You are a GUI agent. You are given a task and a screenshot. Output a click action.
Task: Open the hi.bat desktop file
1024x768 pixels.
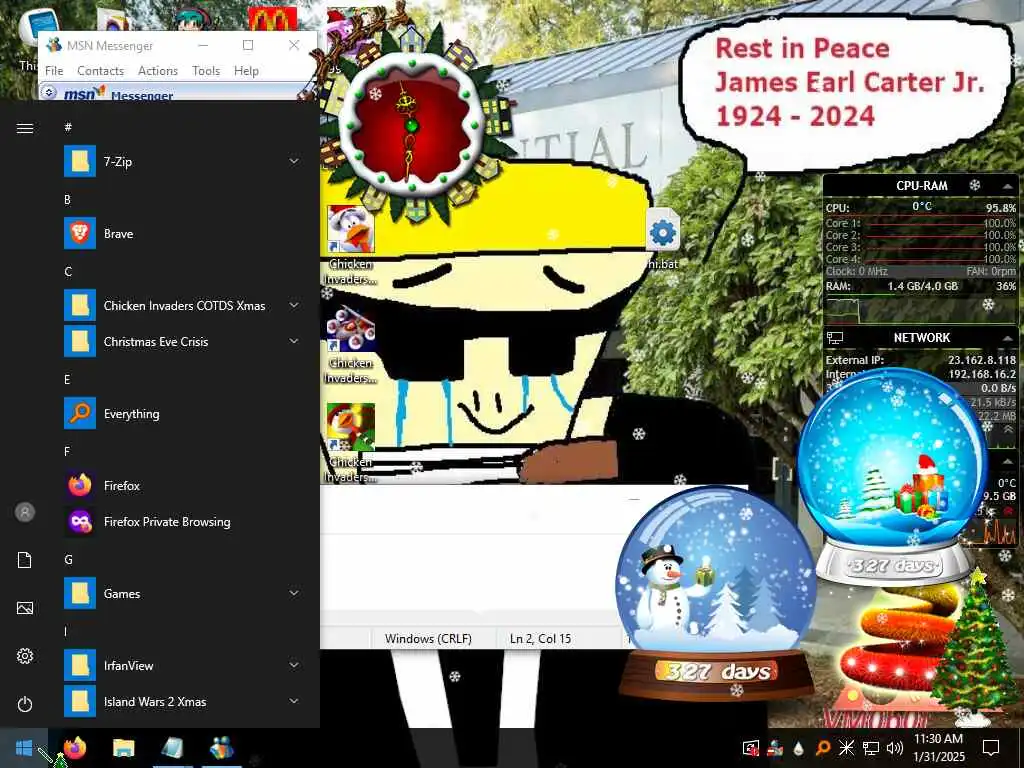coord(663,239)
